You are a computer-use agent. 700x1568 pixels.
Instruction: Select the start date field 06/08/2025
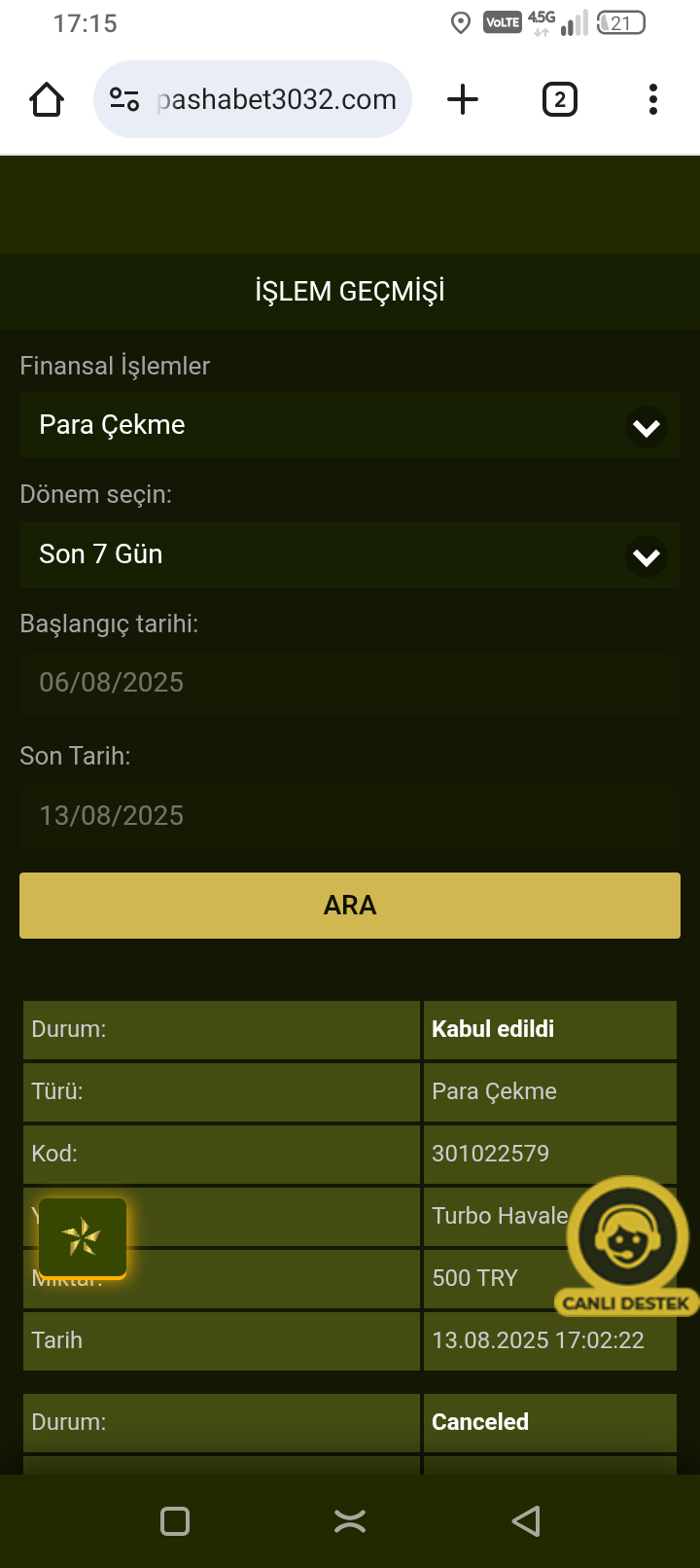pos(350,683)
